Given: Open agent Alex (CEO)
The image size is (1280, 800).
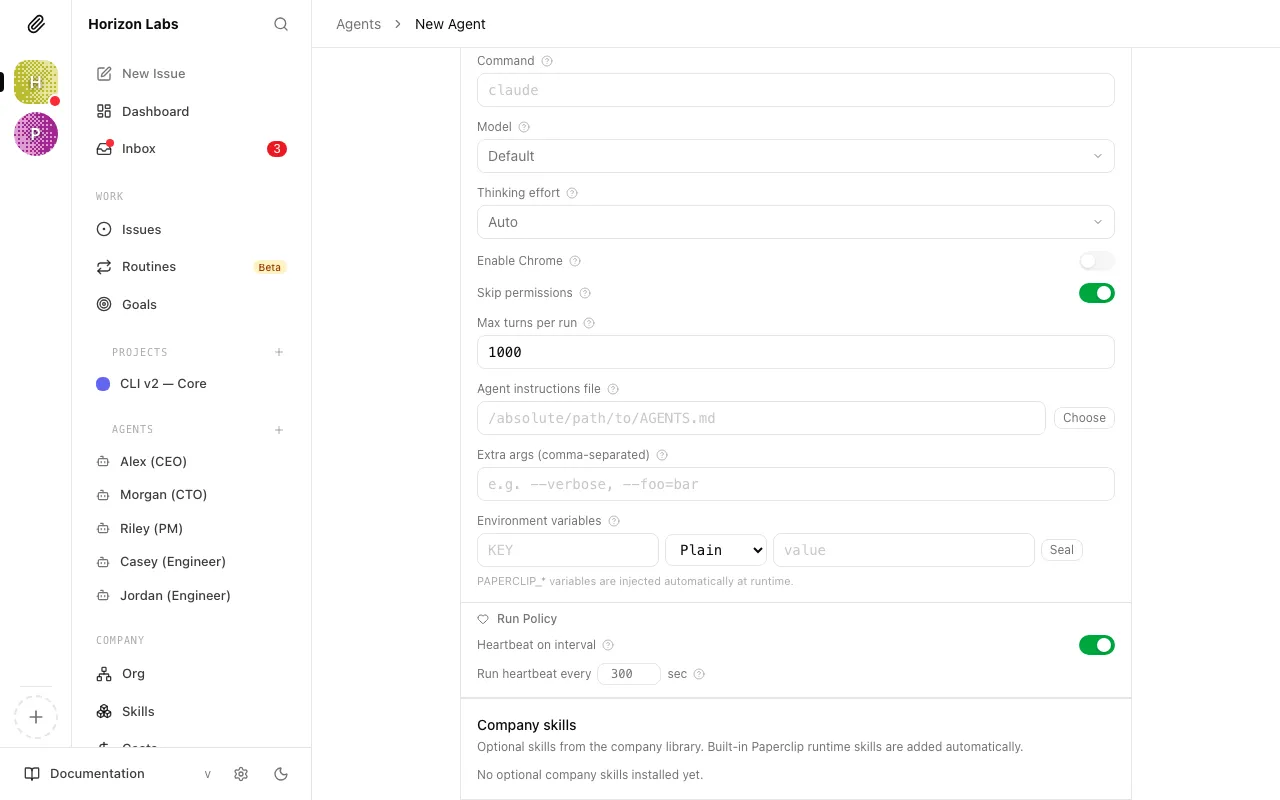Looking at the screenshot, I should pyautogui.click(x=191, y=461).
